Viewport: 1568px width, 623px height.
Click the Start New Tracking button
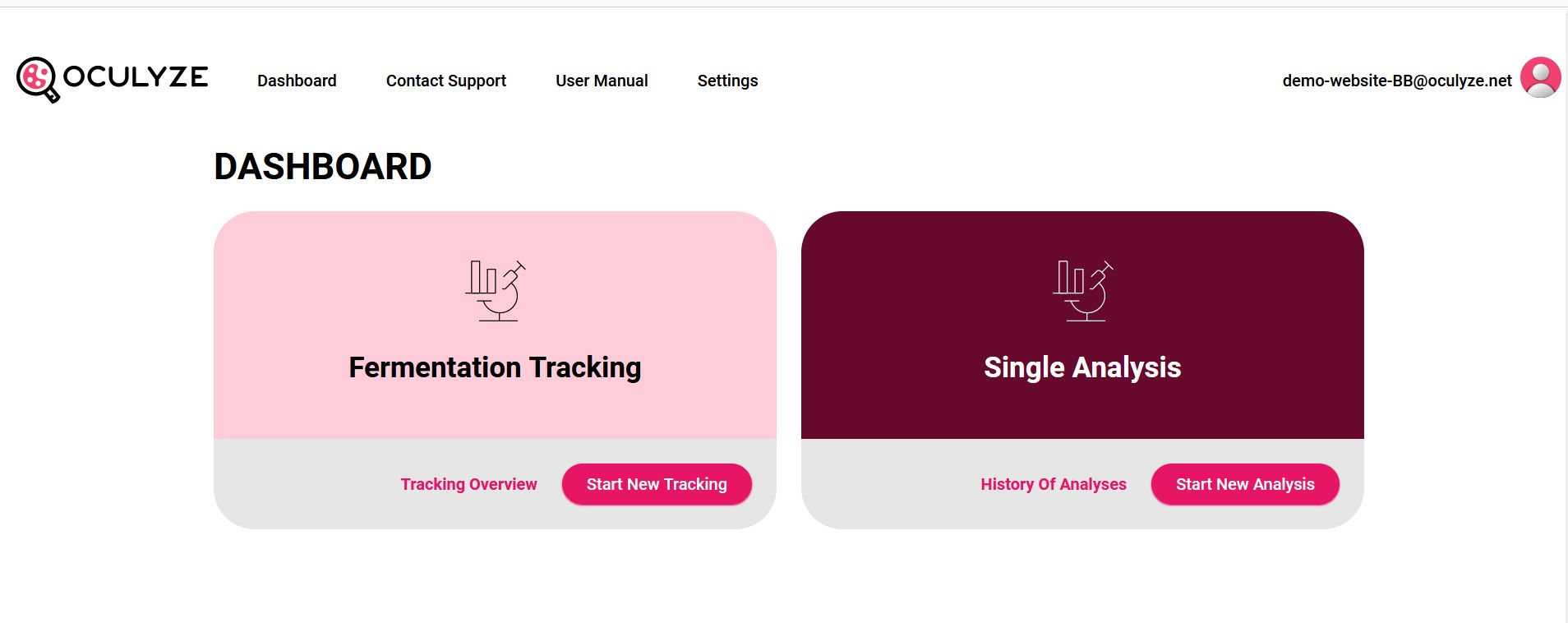(x=657, y=484)
